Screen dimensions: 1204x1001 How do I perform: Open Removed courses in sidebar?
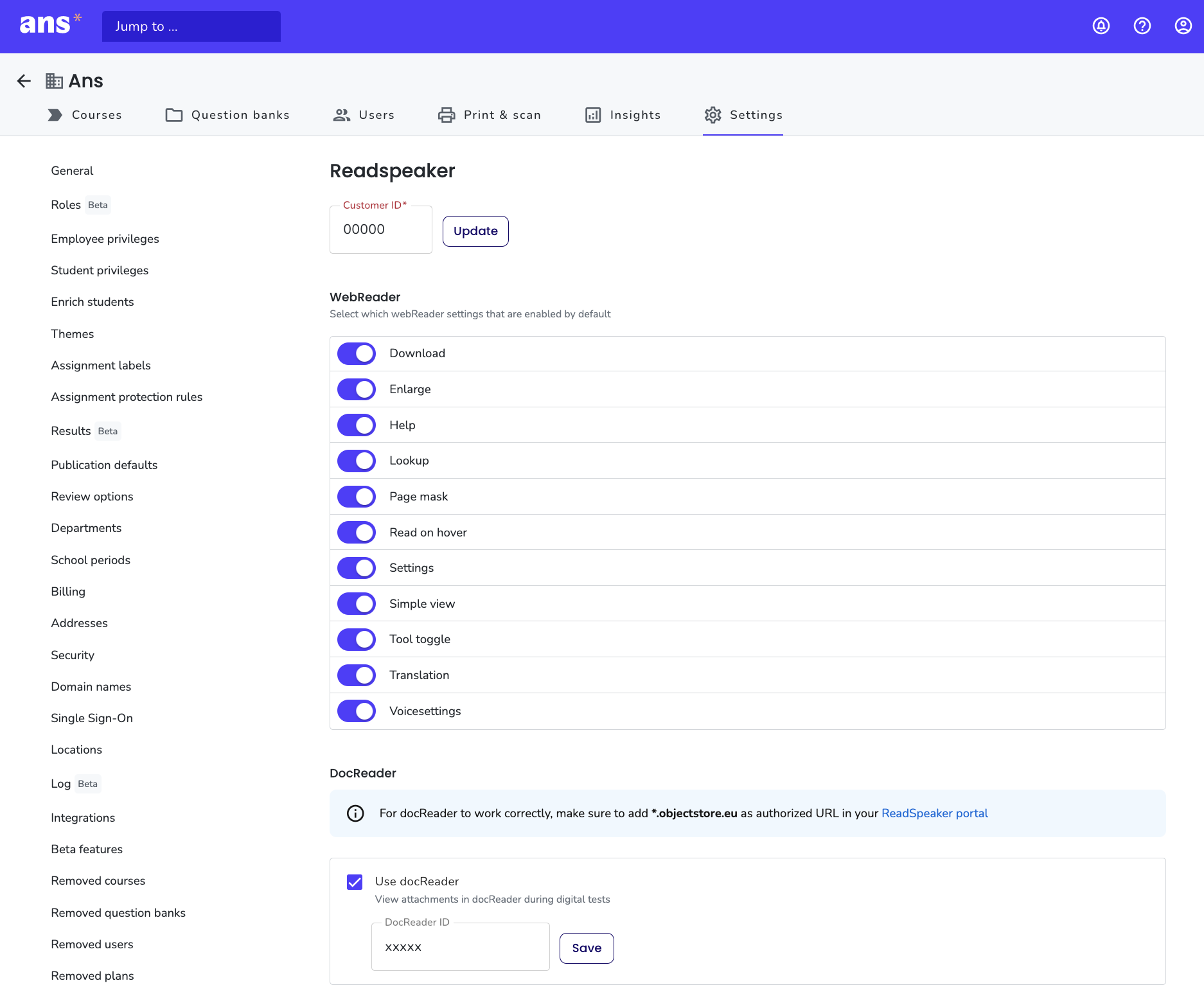coord(98,881)
